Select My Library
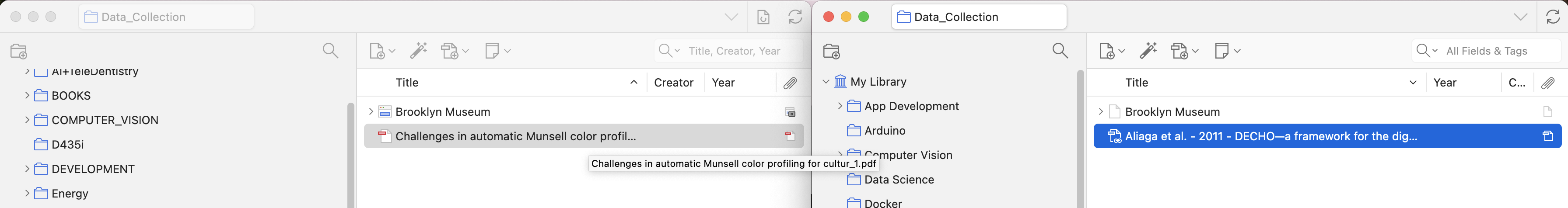 click(871, 82)
